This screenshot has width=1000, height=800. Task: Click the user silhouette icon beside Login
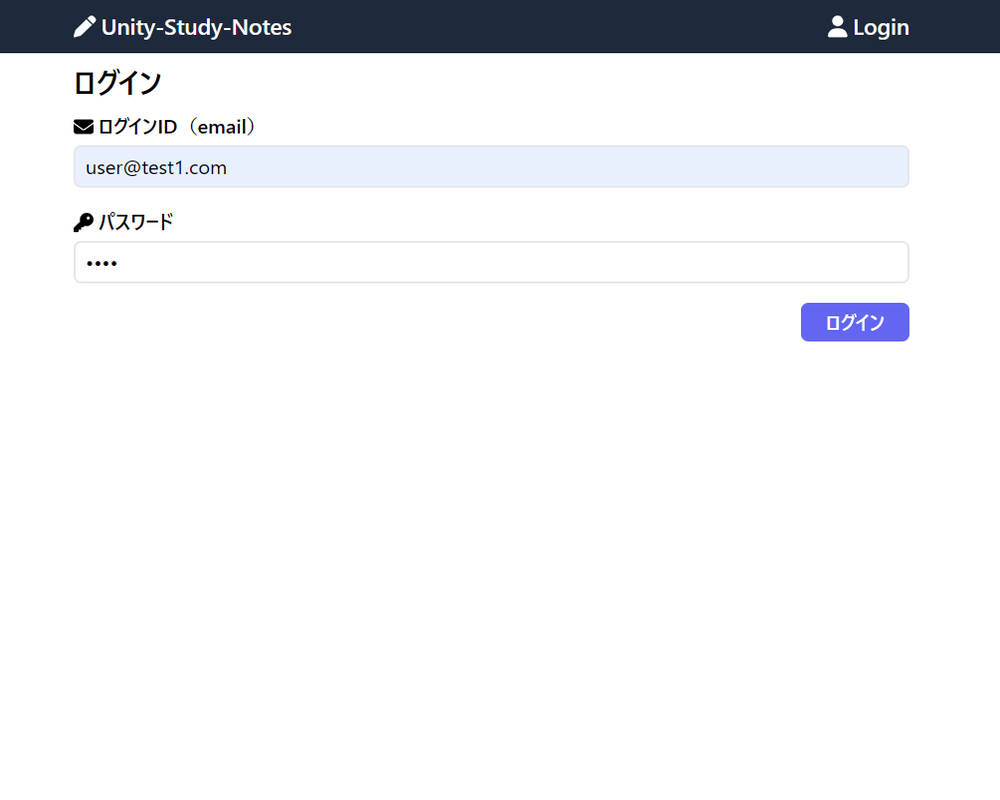coord(837,27)
